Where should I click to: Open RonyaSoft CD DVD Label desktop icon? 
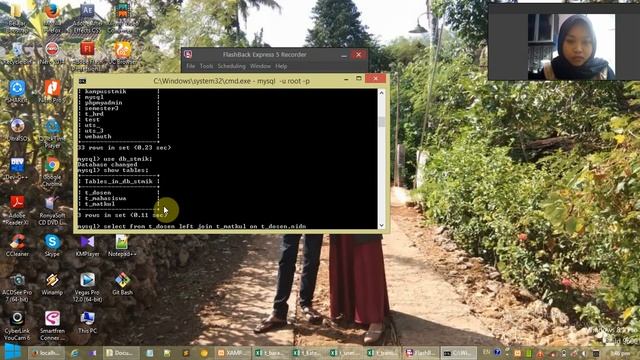pyautogui.click(x=52, y=209)
